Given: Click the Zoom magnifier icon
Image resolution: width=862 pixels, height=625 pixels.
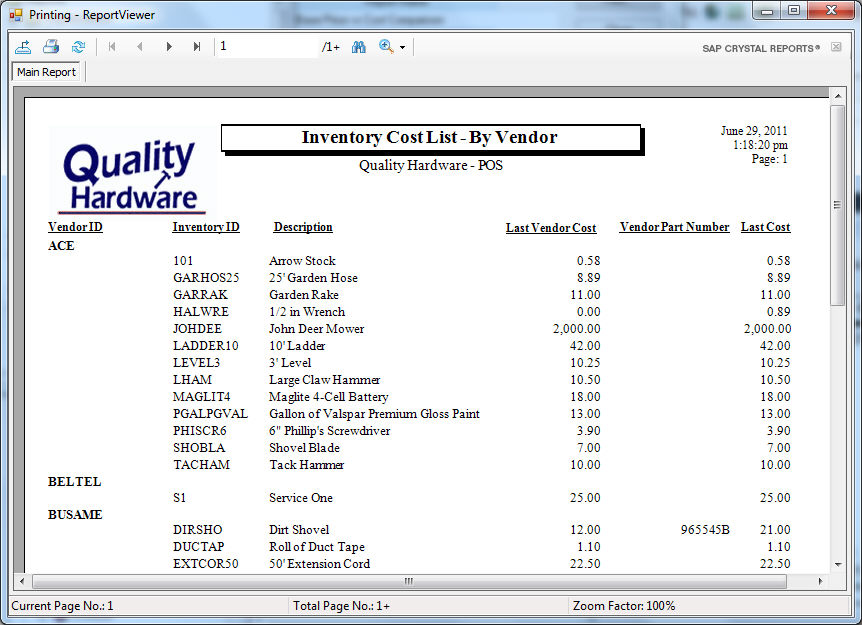Looking at the screenshot, I should click(x=386, y=47).
